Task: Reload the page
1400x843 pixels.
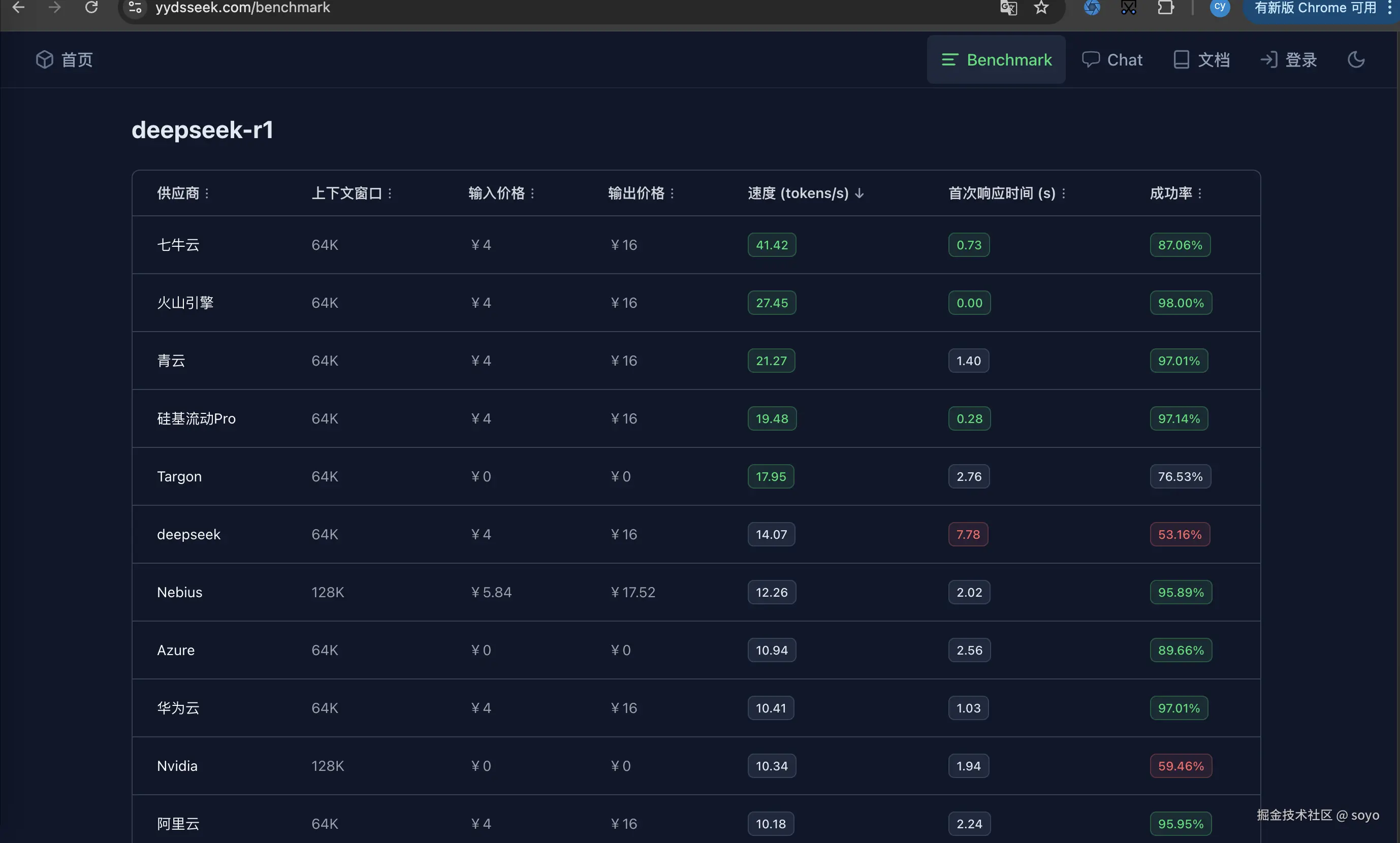Action: pyautogui.click(x=91, y=8)
